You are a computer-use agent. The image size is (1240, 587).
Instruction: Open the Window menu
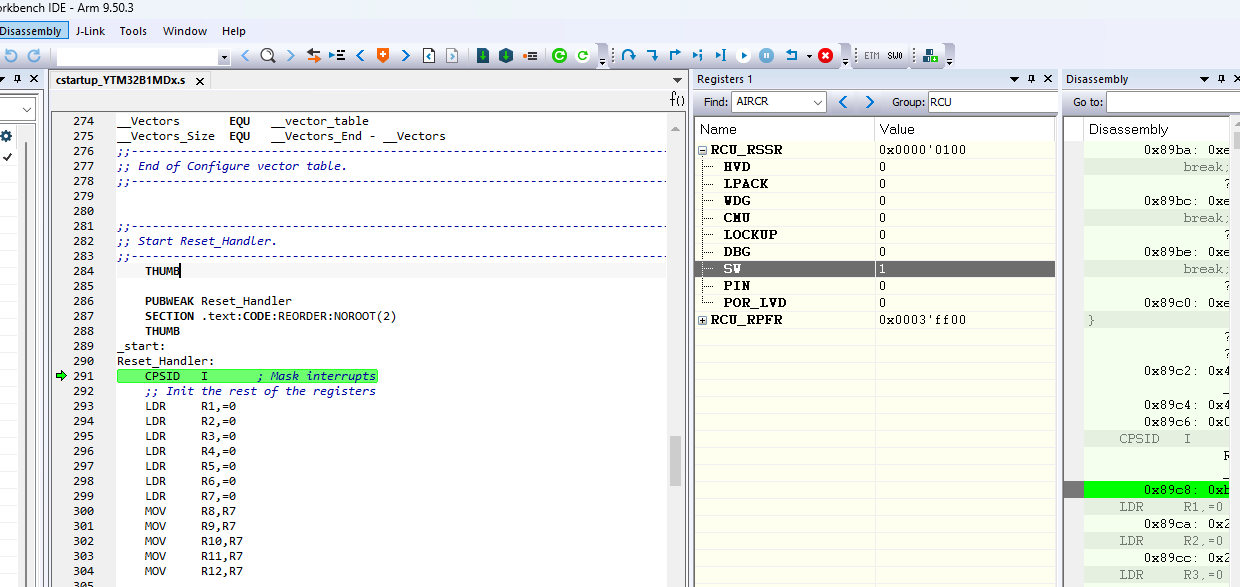pos(185,31)
